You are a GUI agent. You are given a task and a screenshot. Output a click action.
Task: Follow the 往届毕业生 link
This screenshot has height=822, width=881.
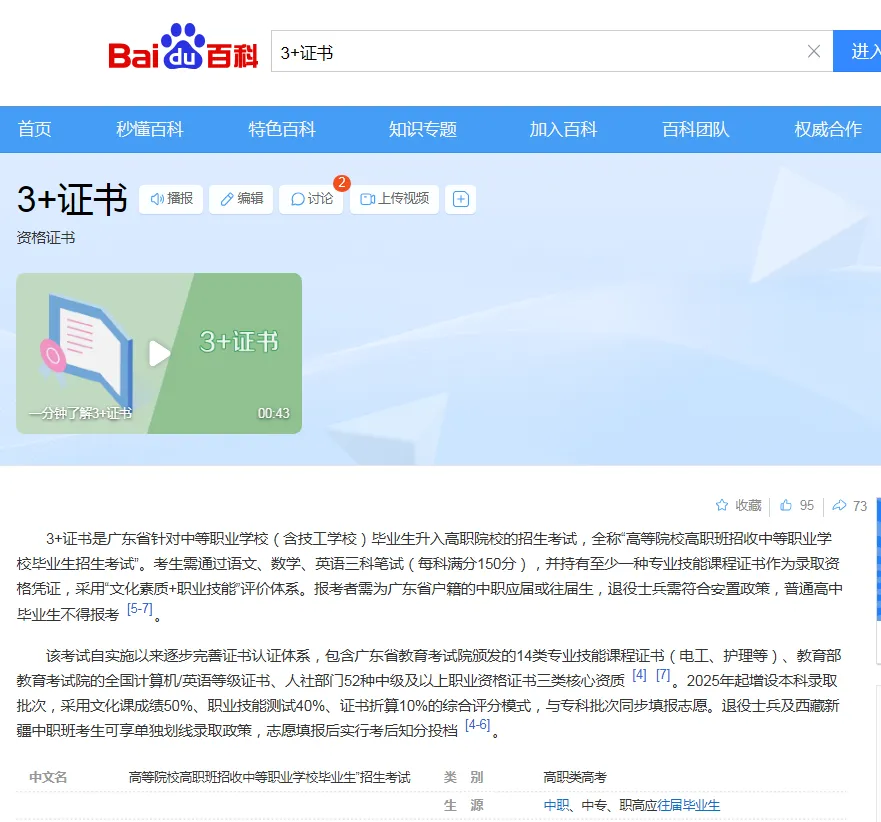click(x=689, y=805)
